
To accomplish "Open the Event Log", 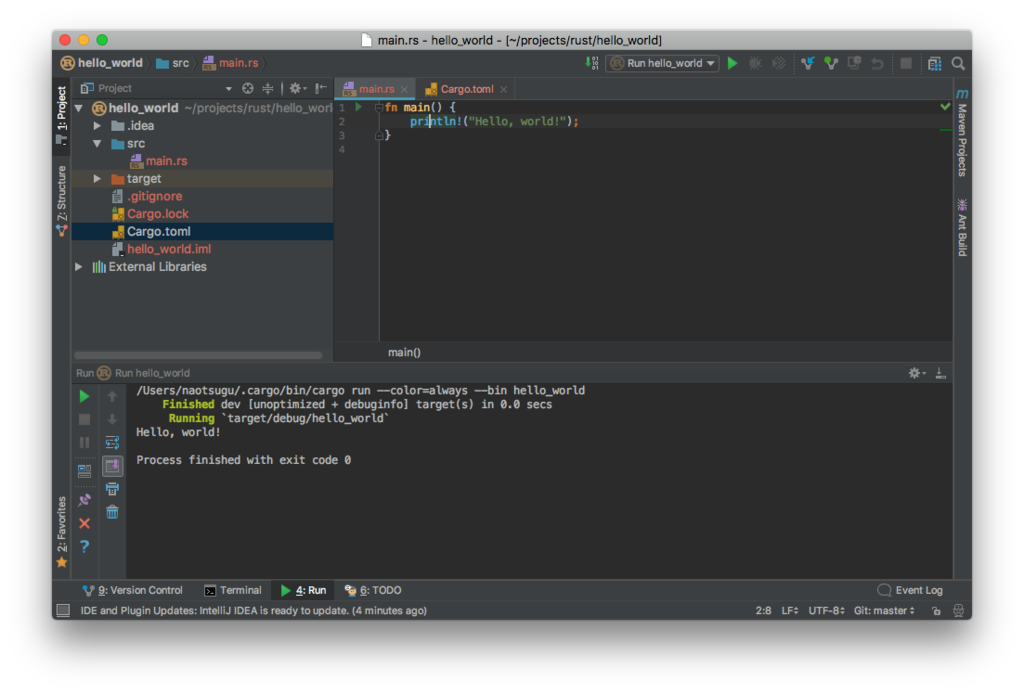I will (x=910, y=590).
